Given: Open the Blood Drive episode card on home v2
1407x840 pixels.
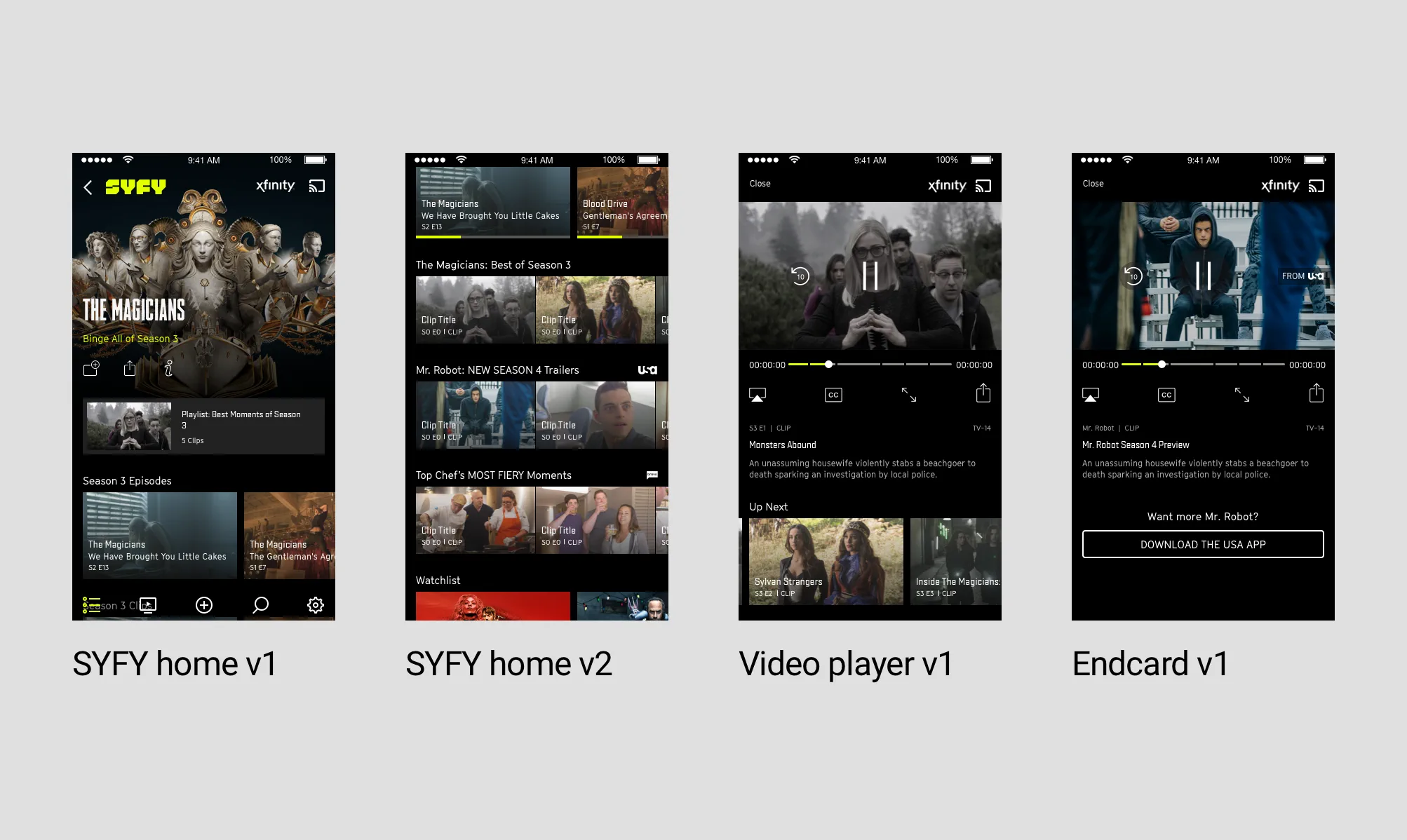Looking at the screenshot, I should coord(623,203).
